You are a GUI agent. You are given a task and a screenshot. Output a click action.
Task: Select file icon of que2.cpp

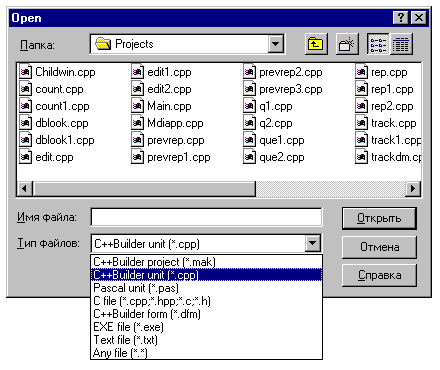point(250,157)
